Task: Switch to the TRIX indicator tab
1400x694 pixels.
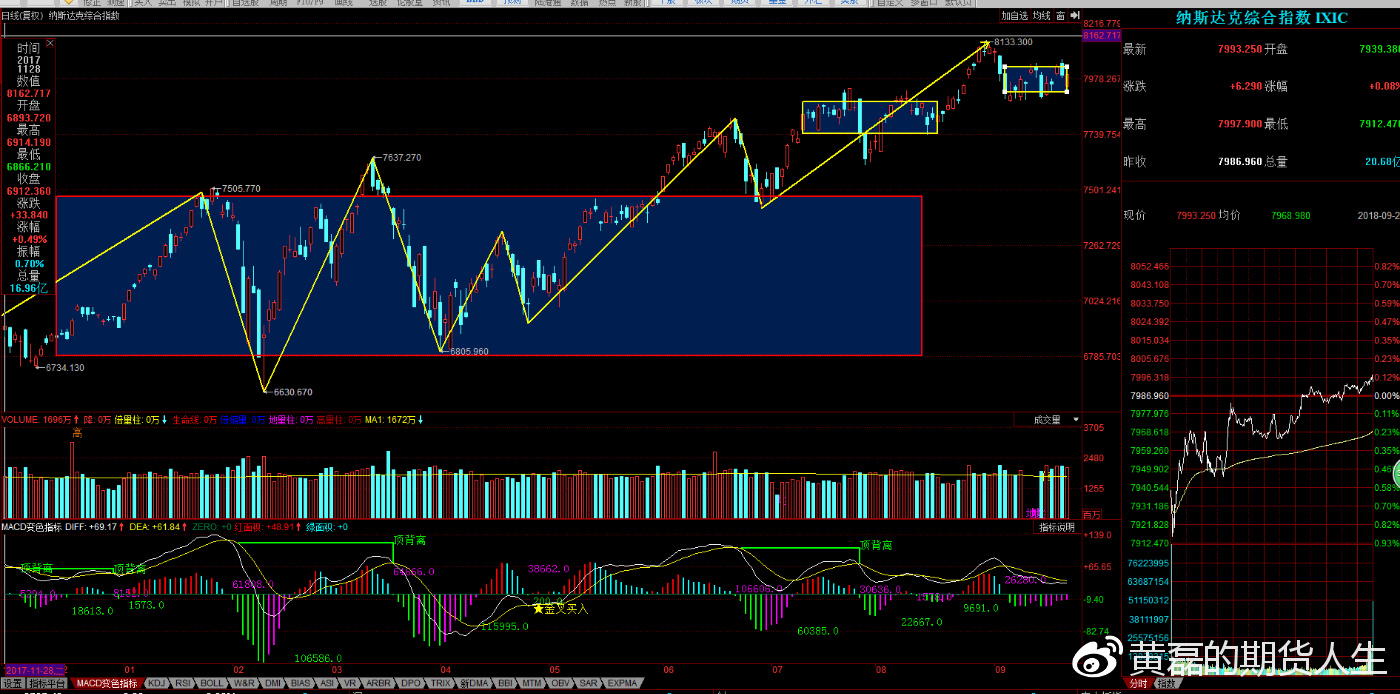Action: click(441, 684)
